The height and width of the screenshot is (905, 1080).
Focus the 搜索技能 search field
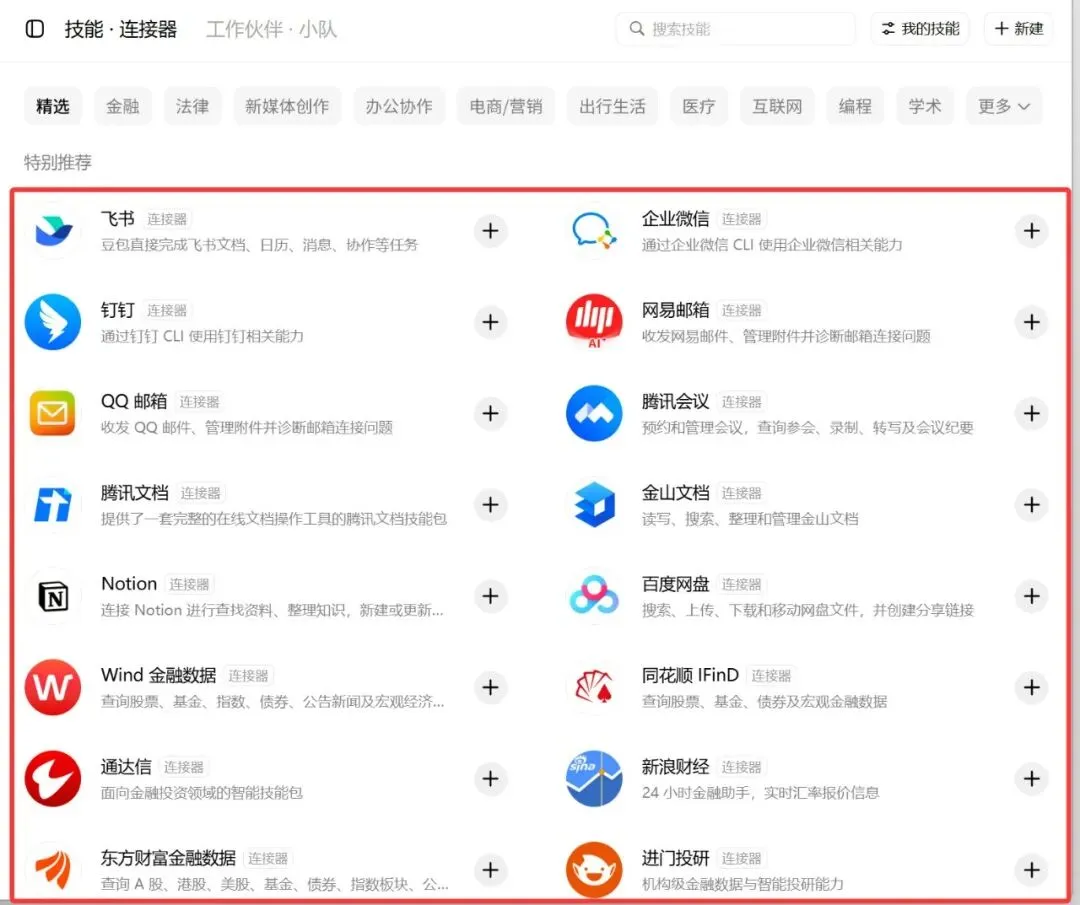(x=736, y=29)
